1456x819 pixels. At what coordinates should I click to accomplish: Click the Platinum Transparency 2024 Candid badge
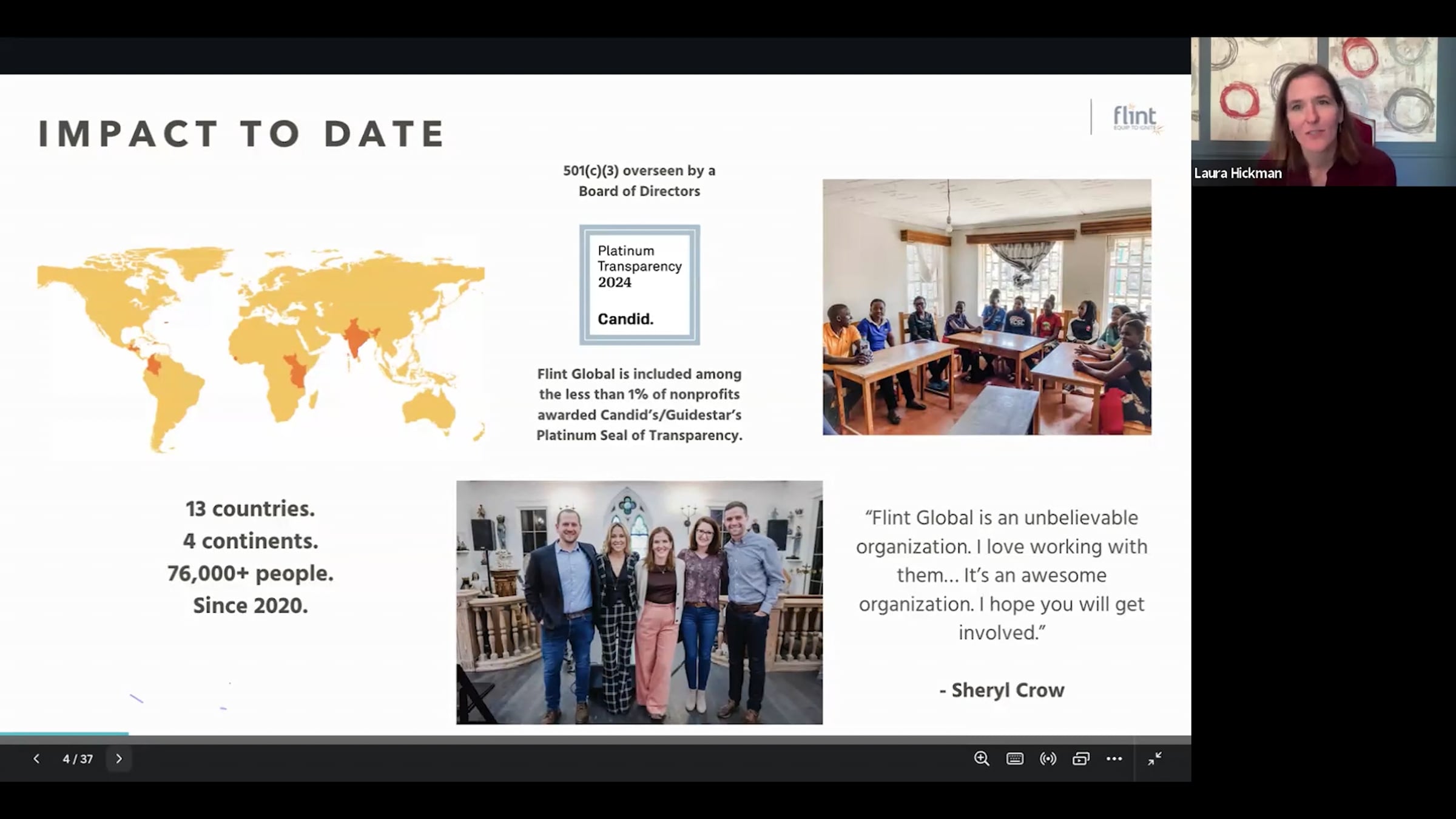[x=639, y=285]
